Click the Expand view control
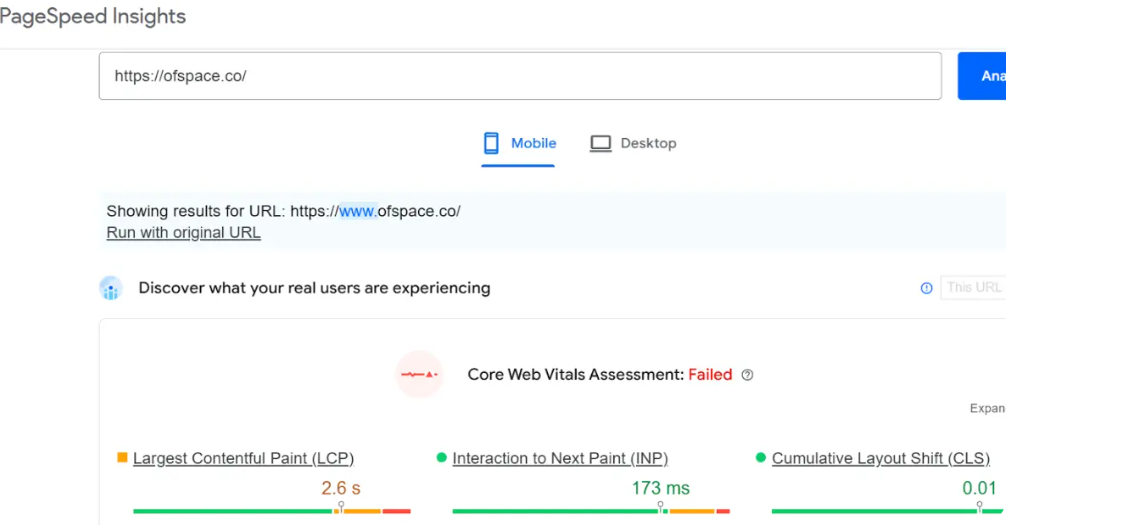This screenshot has width=1122, height=531. coord(987,409)
